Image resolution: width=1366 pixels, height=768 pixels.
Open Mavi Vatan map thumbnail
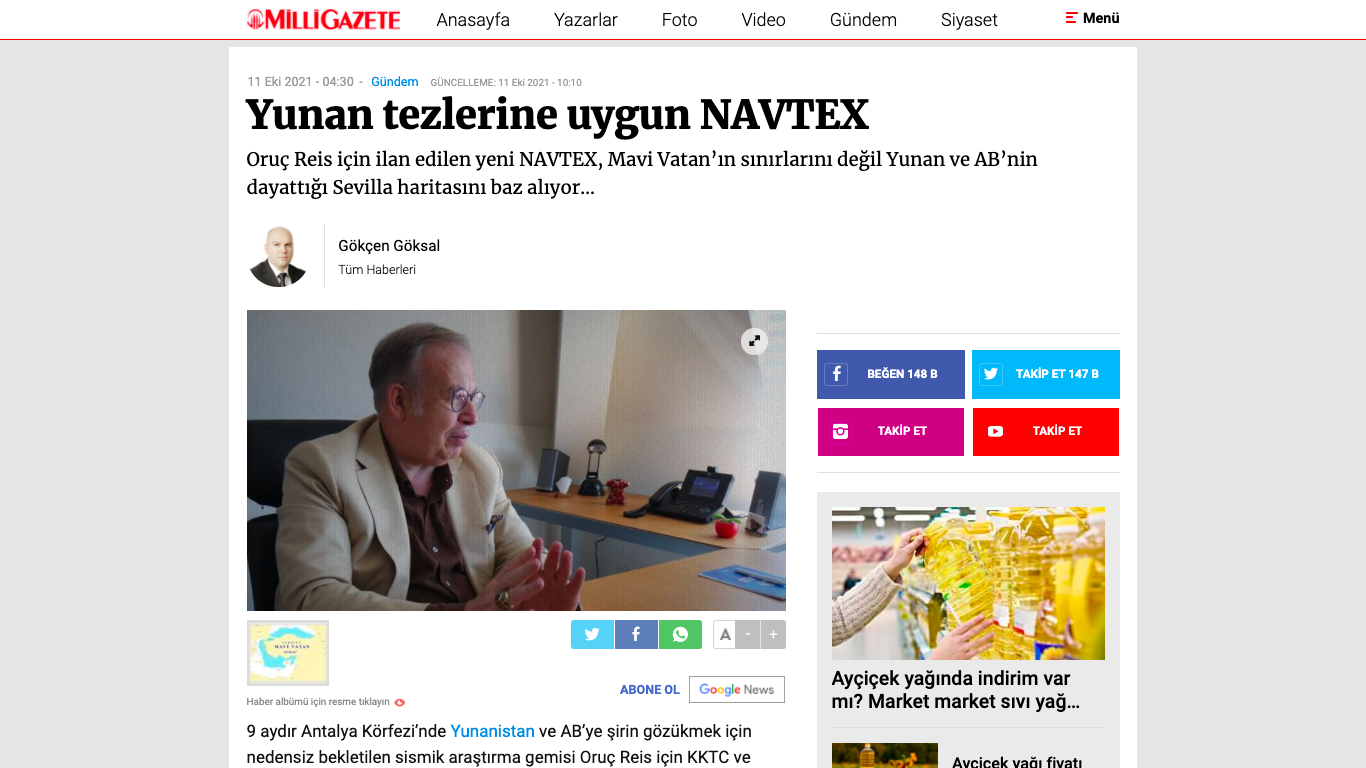[x=288, y=653]
